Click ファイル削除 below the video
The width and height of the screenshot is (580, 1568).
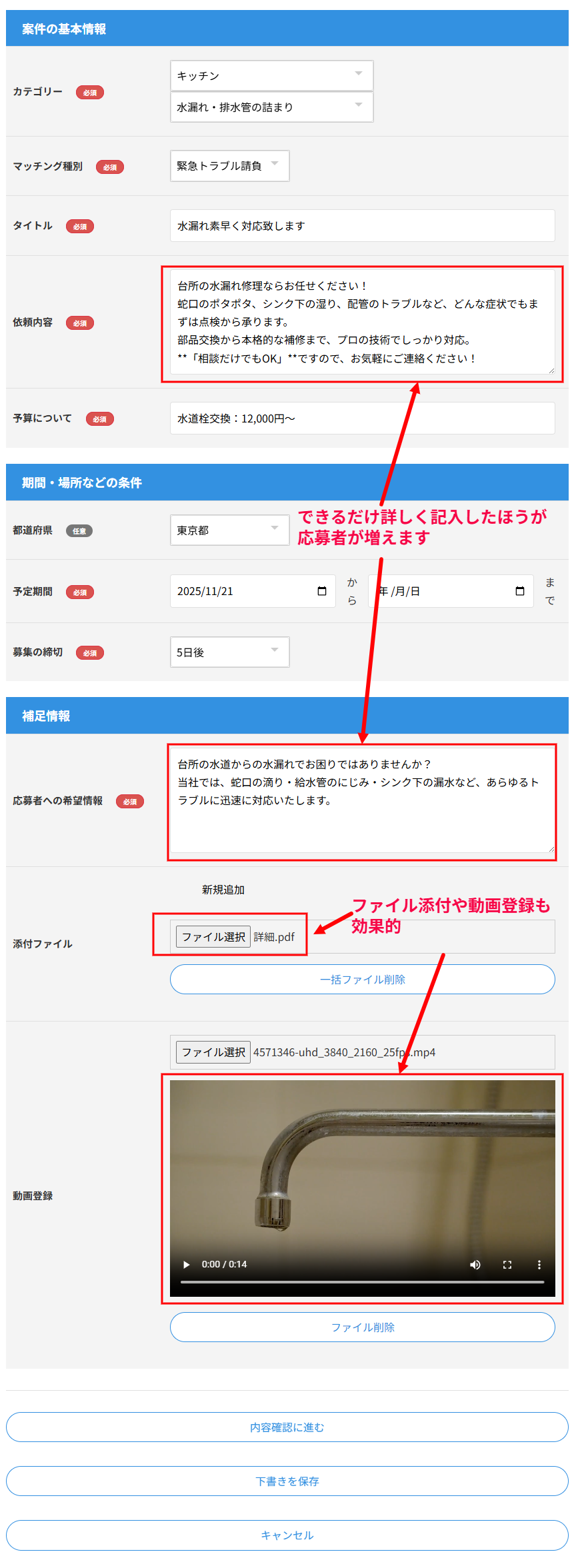pos(362,1327)
